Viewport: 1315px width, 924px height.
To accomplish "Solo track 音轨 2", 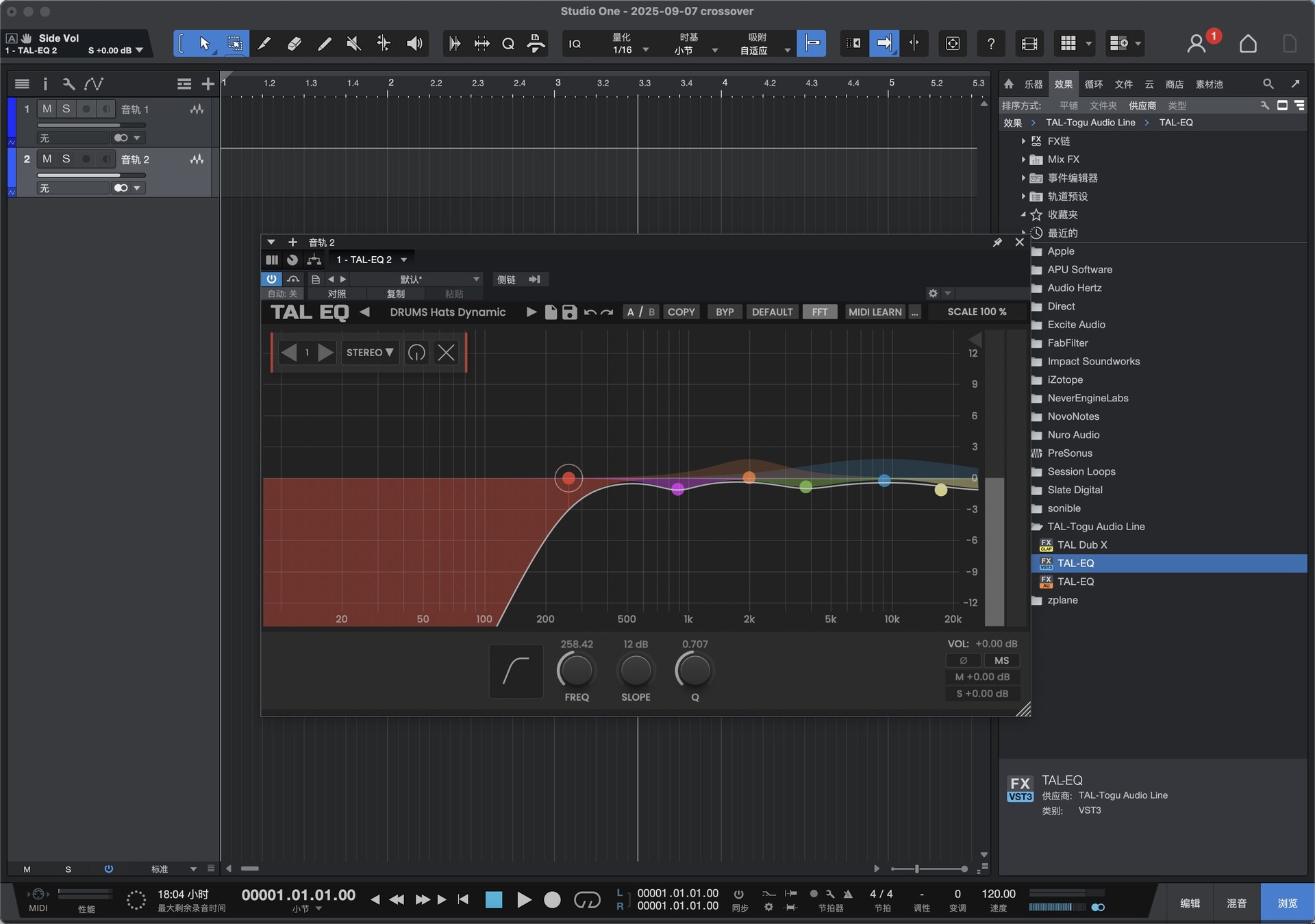I will pos(66,159).
